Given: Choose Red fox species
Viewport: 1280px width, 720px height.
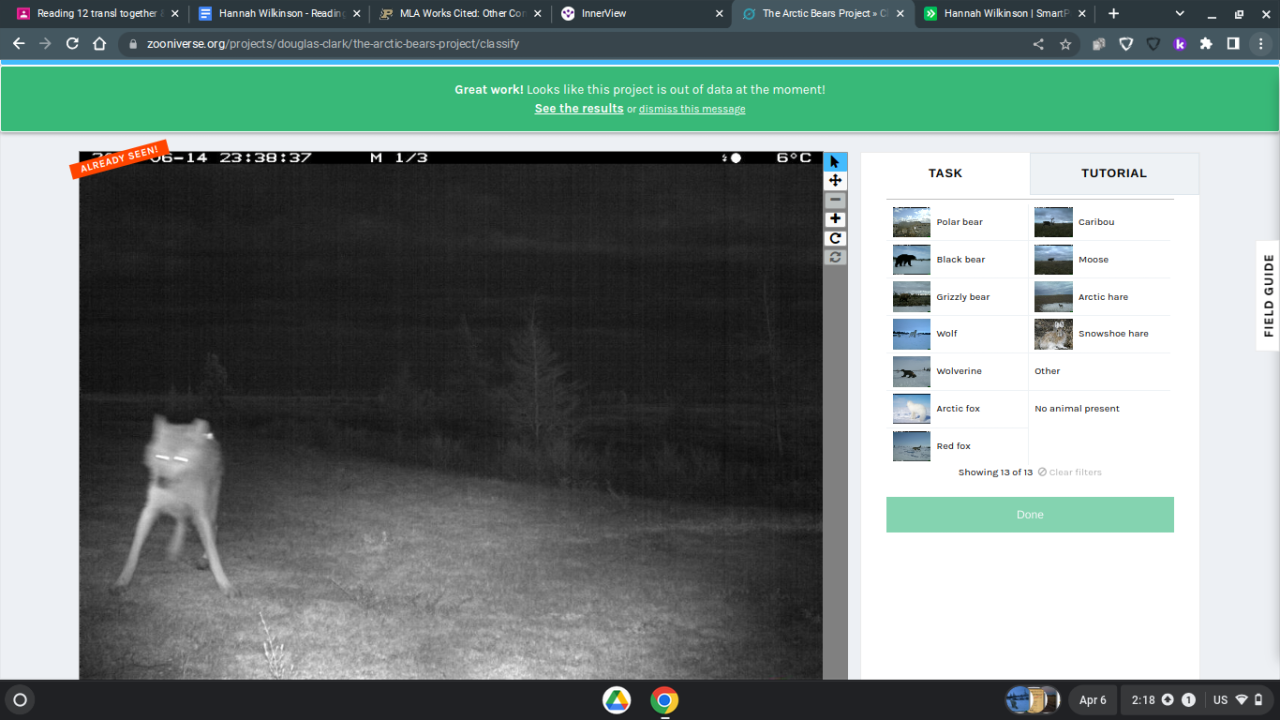Looking at the screenshot, I should 957,446.
